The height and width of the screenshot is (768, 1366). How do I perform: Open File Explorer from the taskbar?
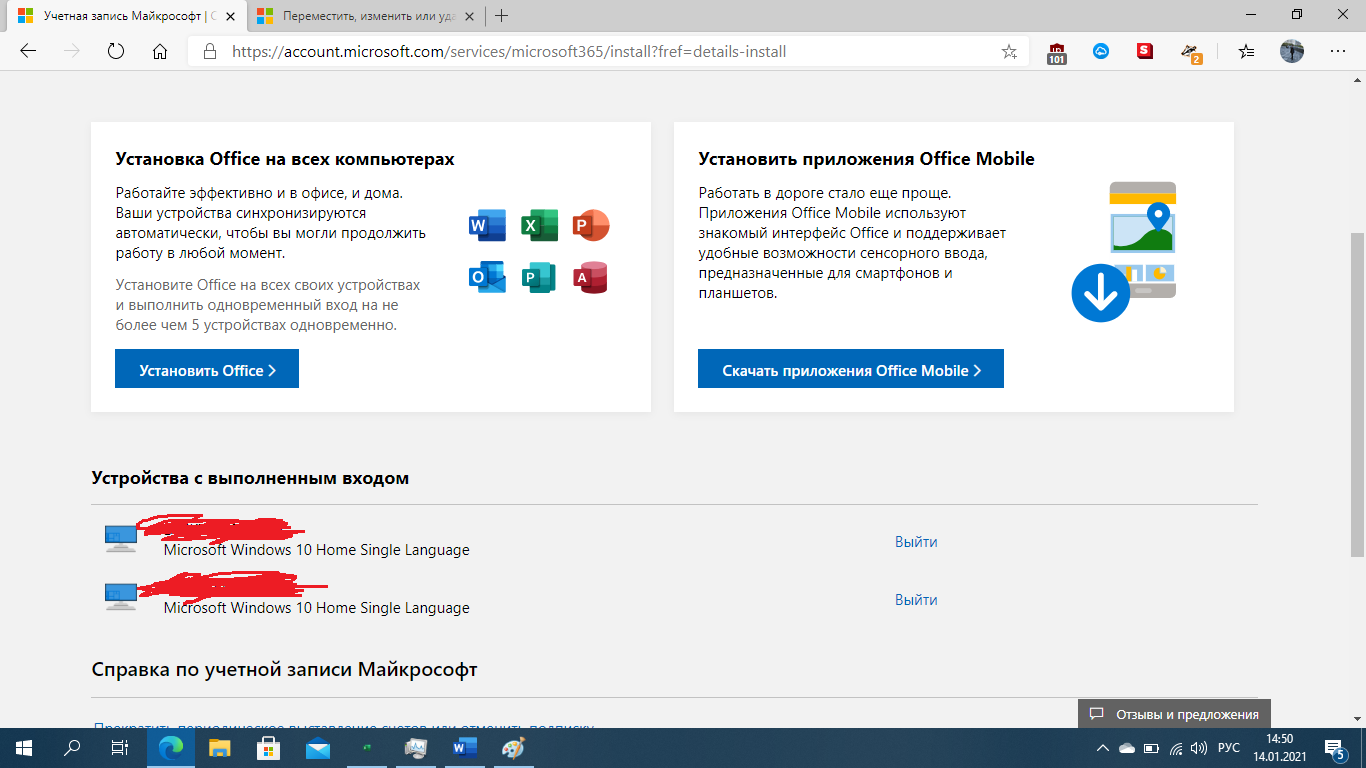(220, 748)
